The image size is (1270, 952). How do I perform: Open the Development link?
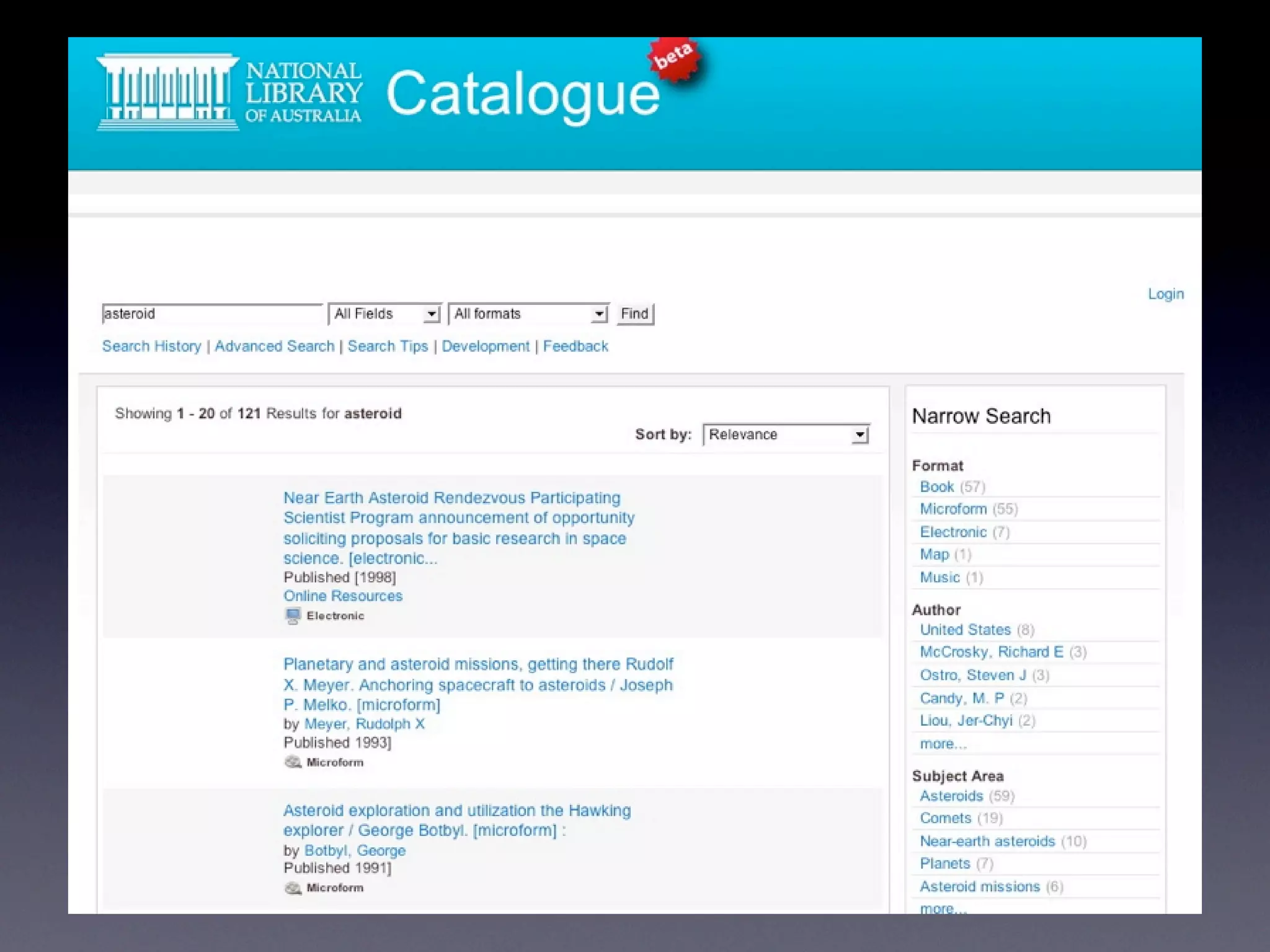coord(486,346)
